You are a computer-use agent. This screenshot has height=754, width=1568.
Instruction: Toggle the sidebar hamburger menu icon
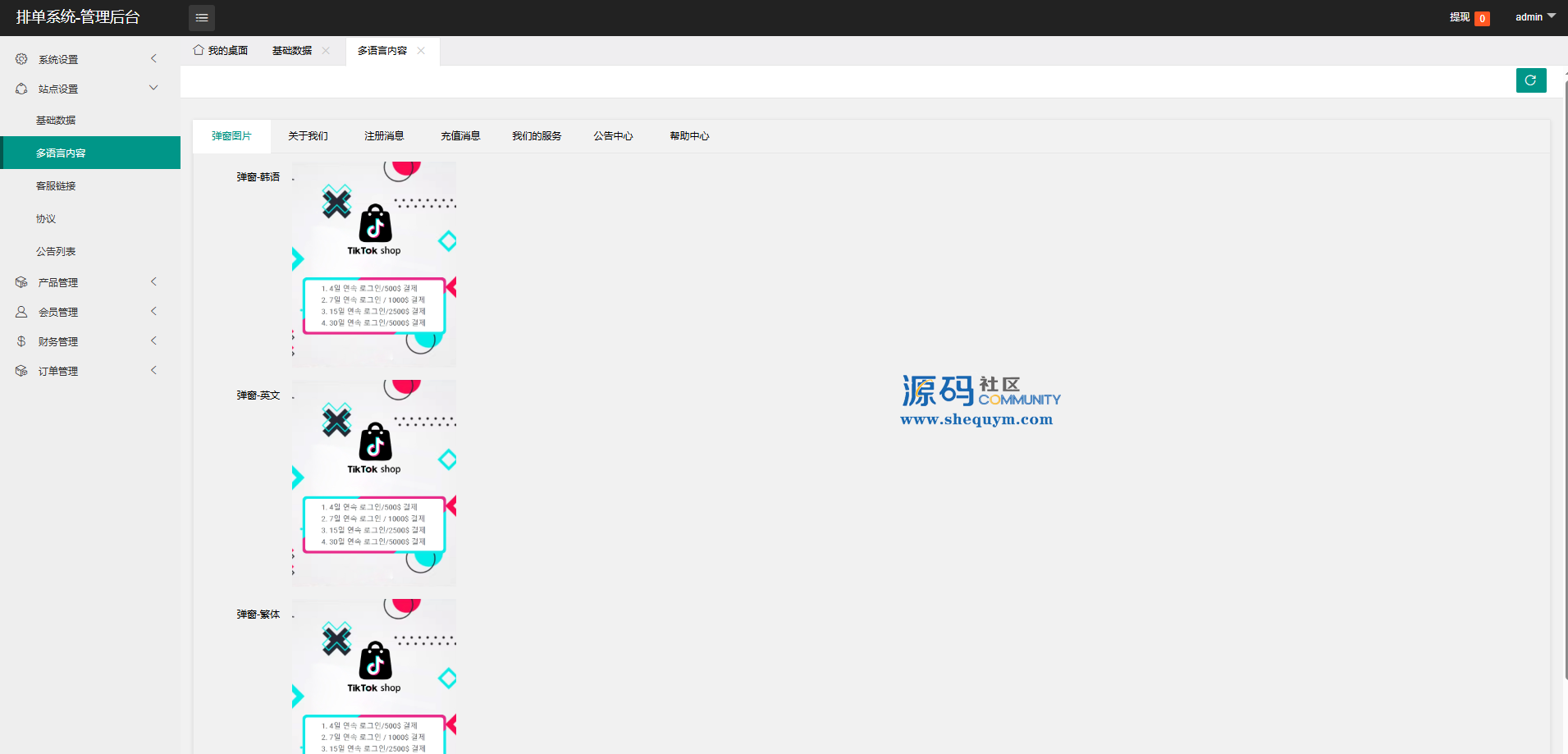point(202,17)
